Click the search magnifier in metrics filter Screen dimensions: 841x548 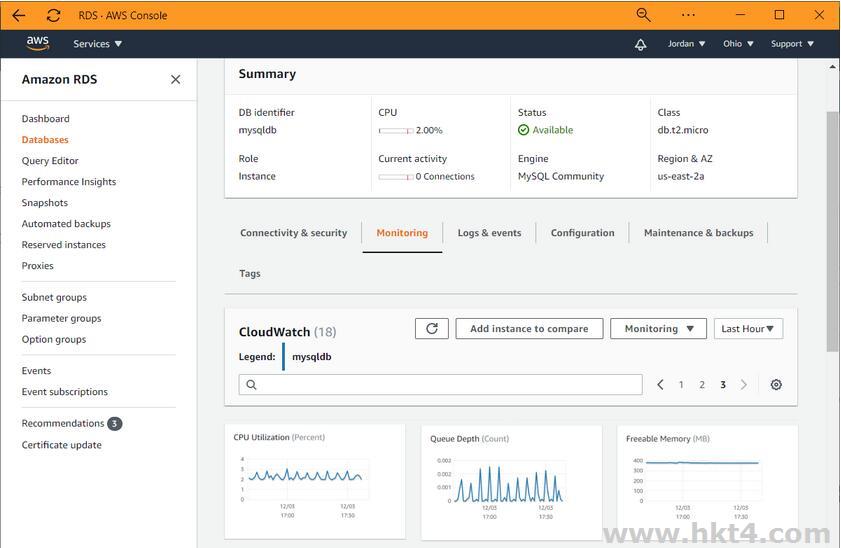251,384
